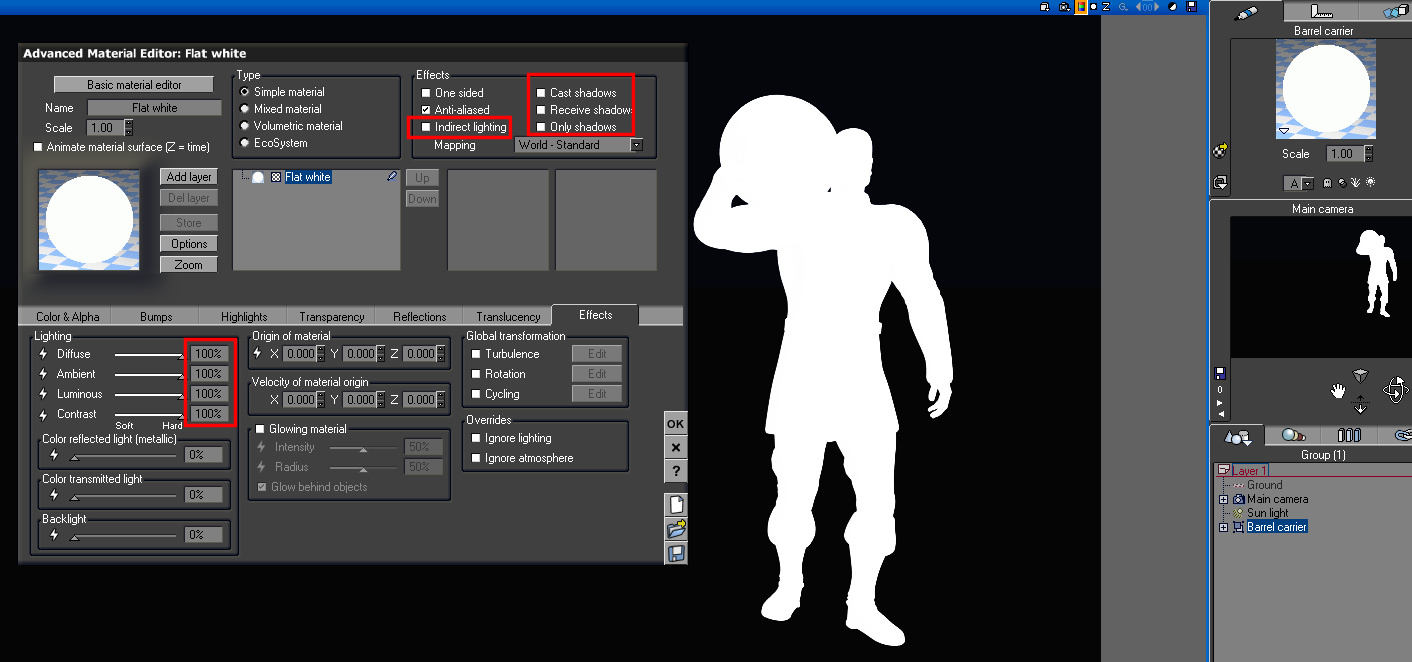This screenshot has width=1412, height=662.
Task: Click the material Name field Flat white
Action: pyautogui.click(x=154, y=108)
